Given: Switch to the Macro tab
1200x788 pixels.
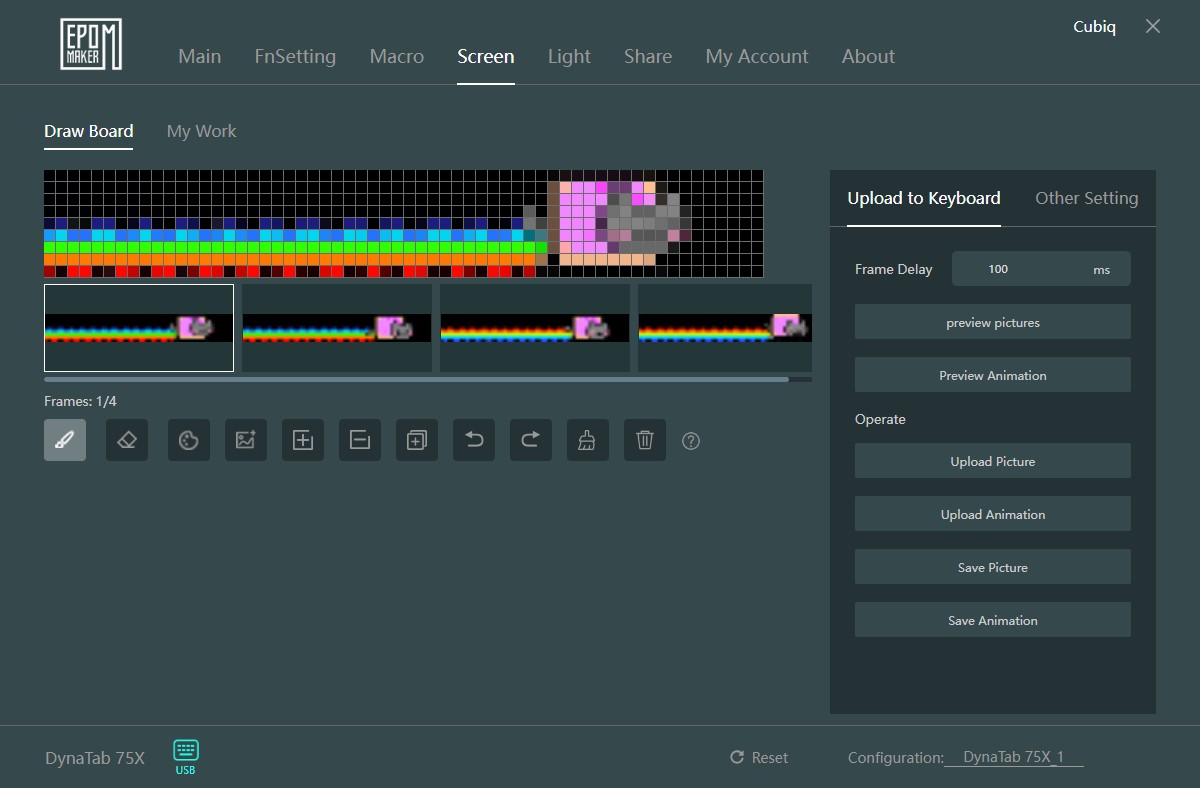Looking at the screenshot, I should [x=397, y=57].
